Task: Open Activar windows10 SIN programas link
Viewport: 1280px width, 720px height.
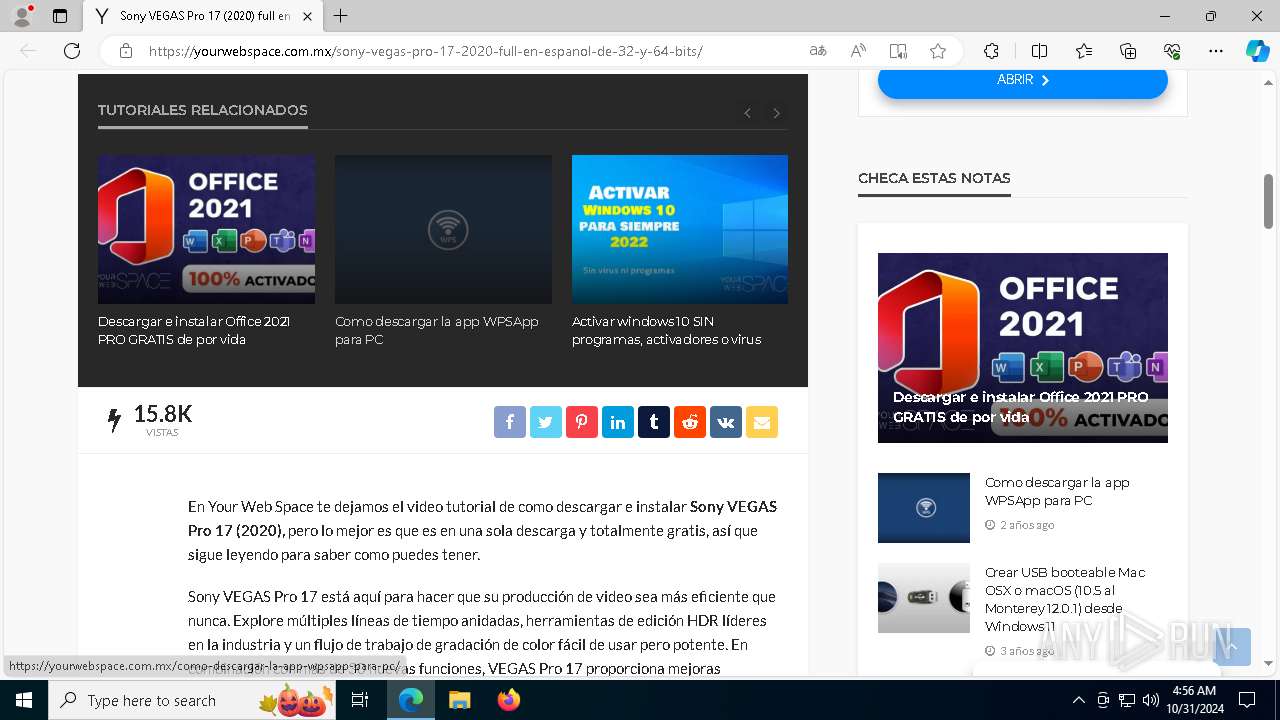Action: point(667,330)
